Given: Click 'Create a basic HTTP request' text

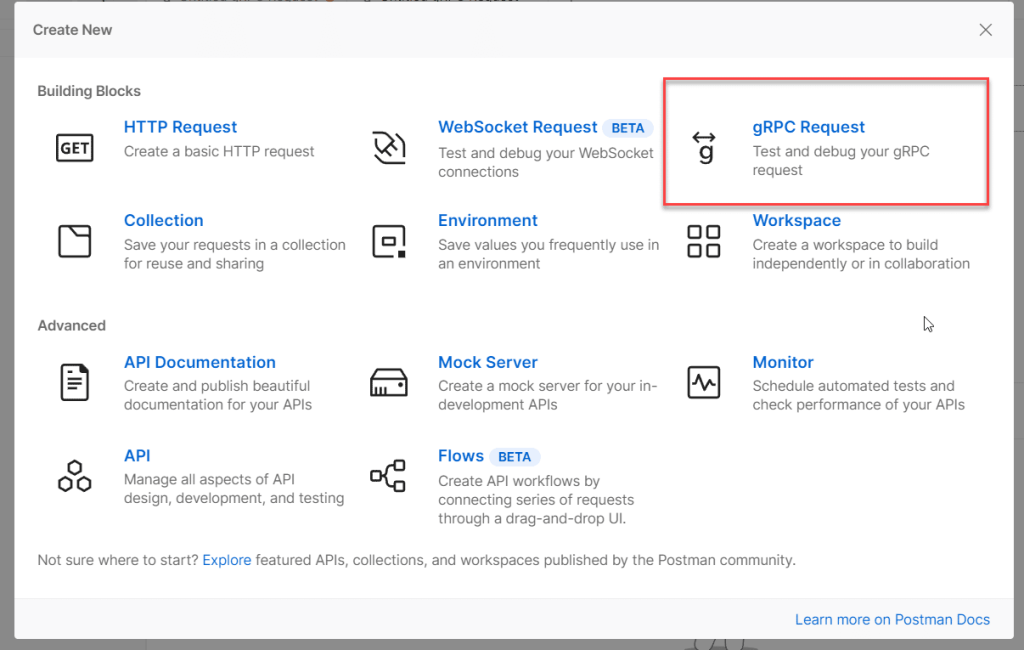Looking at the screenshot, I should tap(219, 151).
